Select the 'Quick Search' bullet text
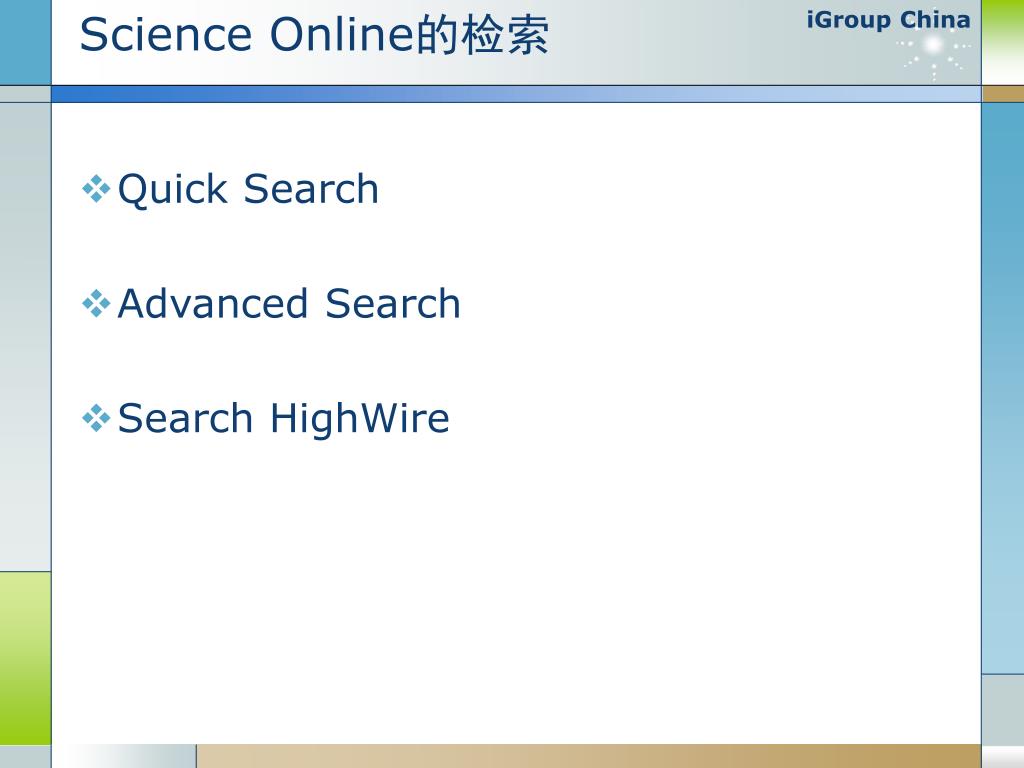The height and width of the screenshot is (768, 1024). click(x=248, y=189)
